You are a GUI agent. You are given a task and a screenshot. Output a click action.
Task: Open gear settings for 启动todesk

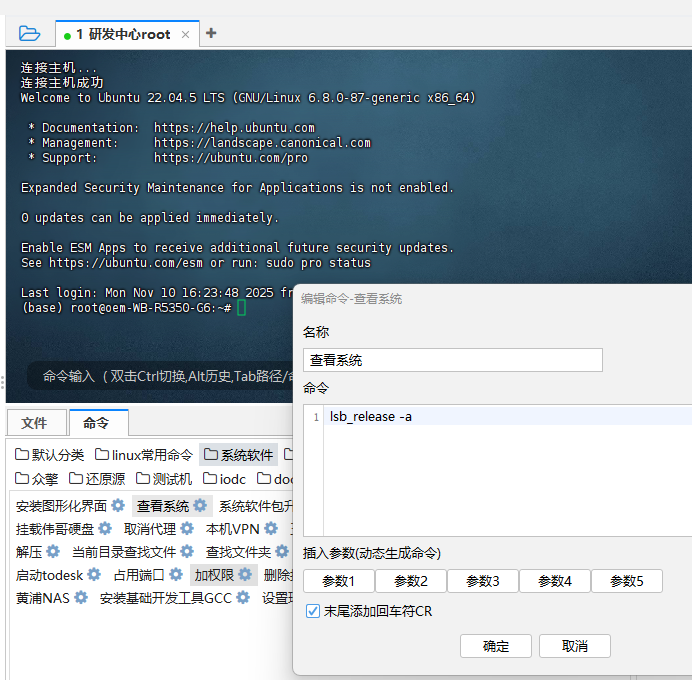pos(94,575)
